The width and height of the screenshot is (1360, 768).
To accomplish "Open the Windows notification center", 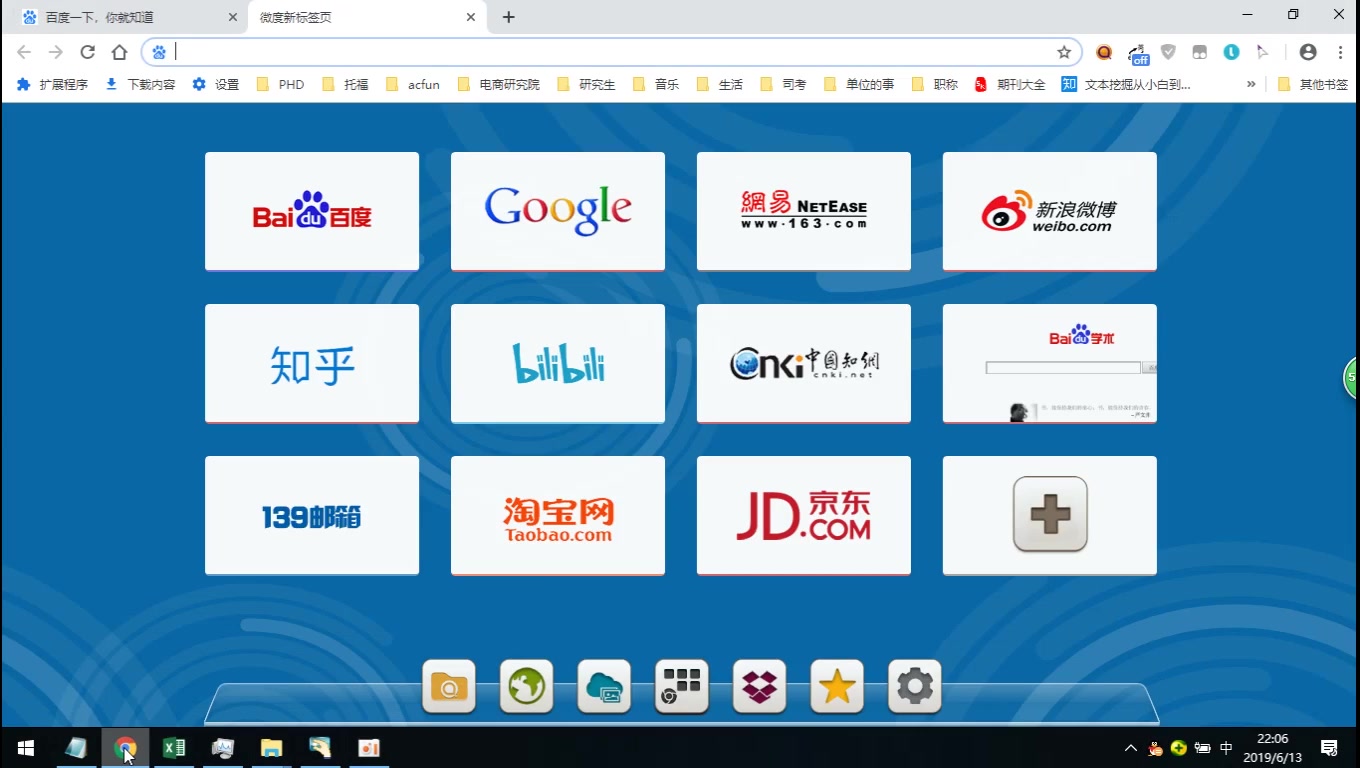I will [x=1329, y=748].
